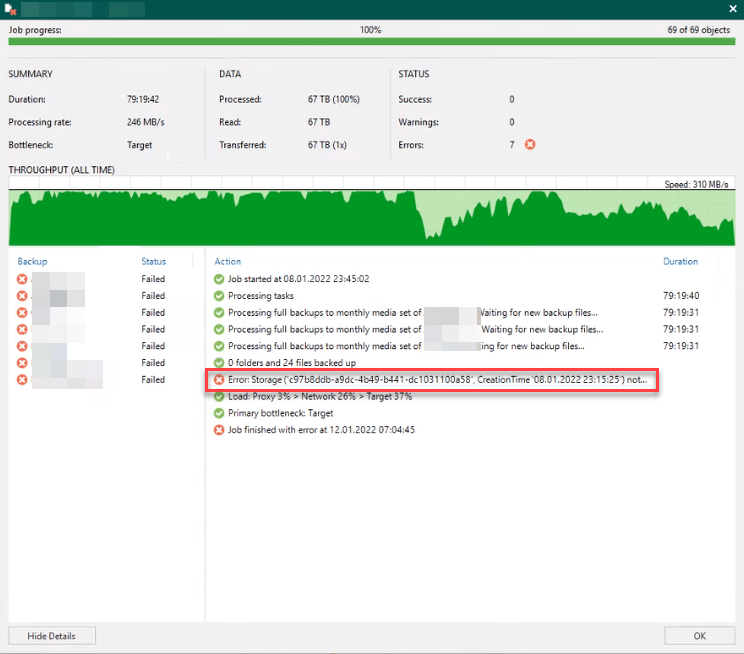Click the Speed: 310 MB/s label
The image size is (744, 654).
click(x=696, y=185)
